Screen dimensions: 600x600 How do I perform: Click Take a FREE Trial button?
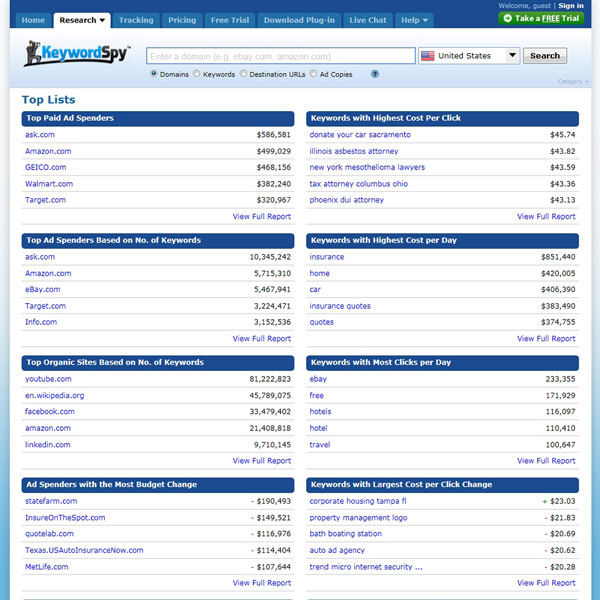click(541, 18)
